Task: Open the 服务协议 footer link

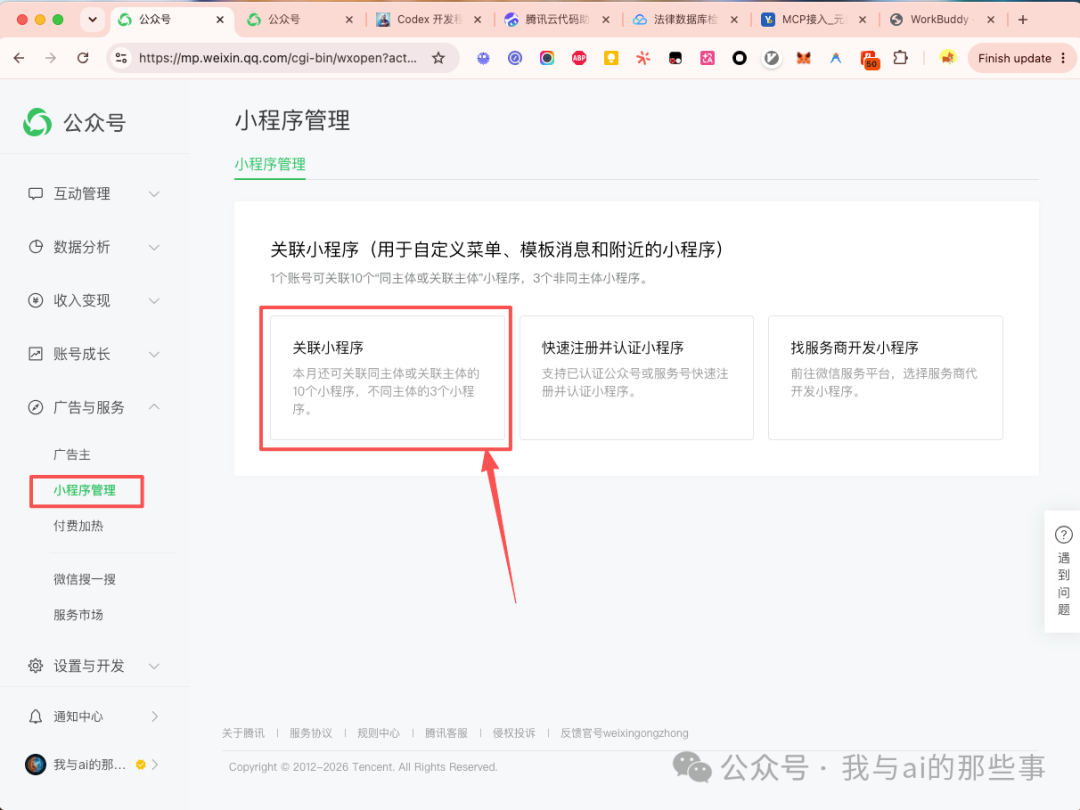Action: [x=311, y=733]
